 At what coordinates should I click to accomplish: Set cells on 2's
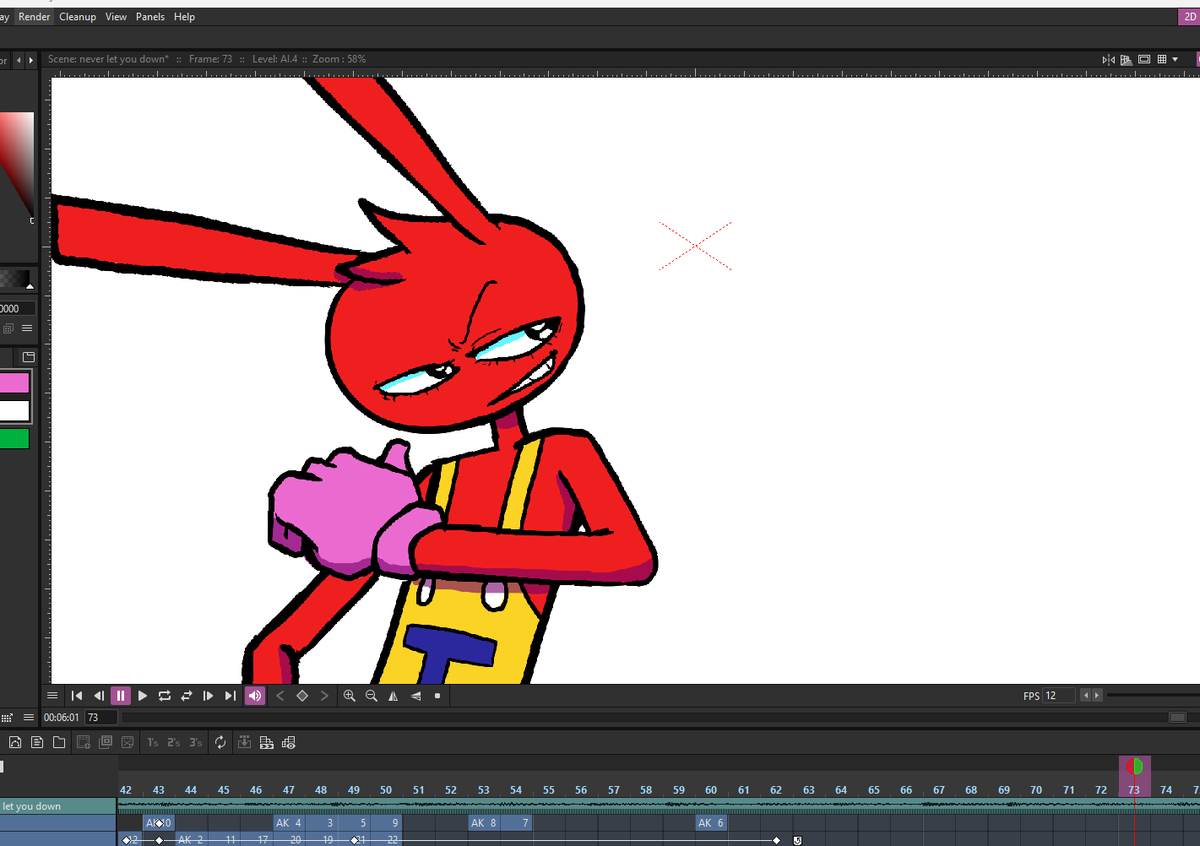(174, 742)
